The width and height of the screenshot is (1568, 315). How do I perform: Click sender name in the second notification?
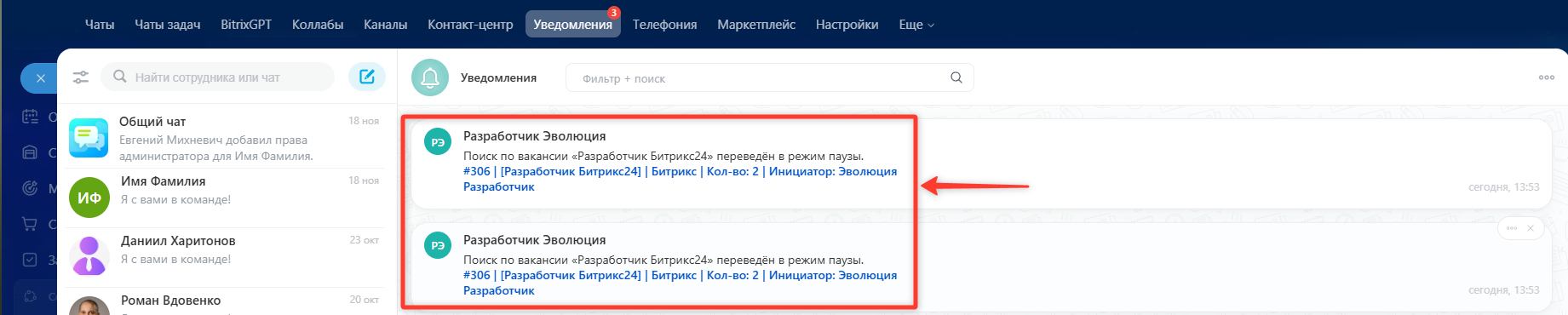click(x=535, y=240)
